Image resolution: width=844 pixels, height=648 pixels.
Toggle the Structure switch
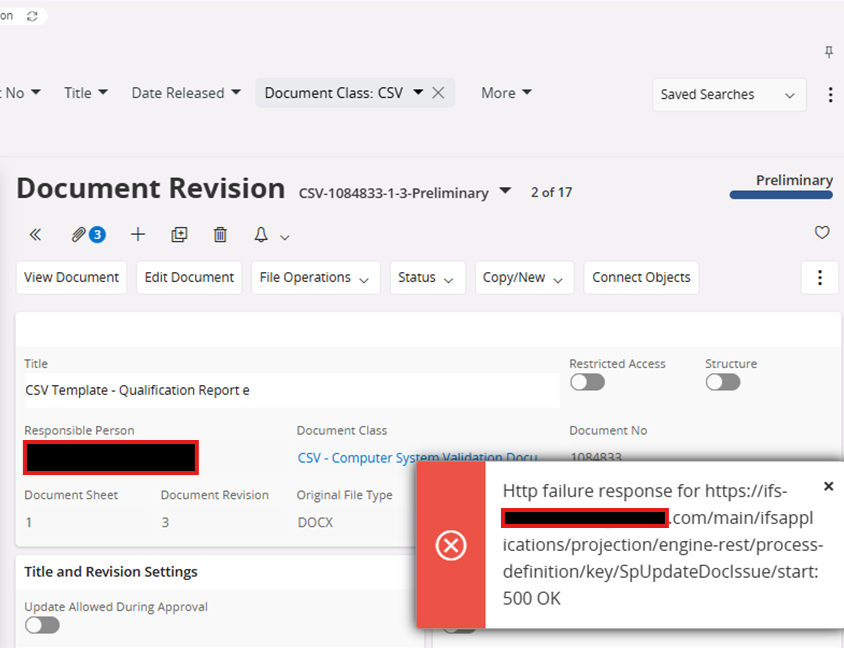point(723,382)
